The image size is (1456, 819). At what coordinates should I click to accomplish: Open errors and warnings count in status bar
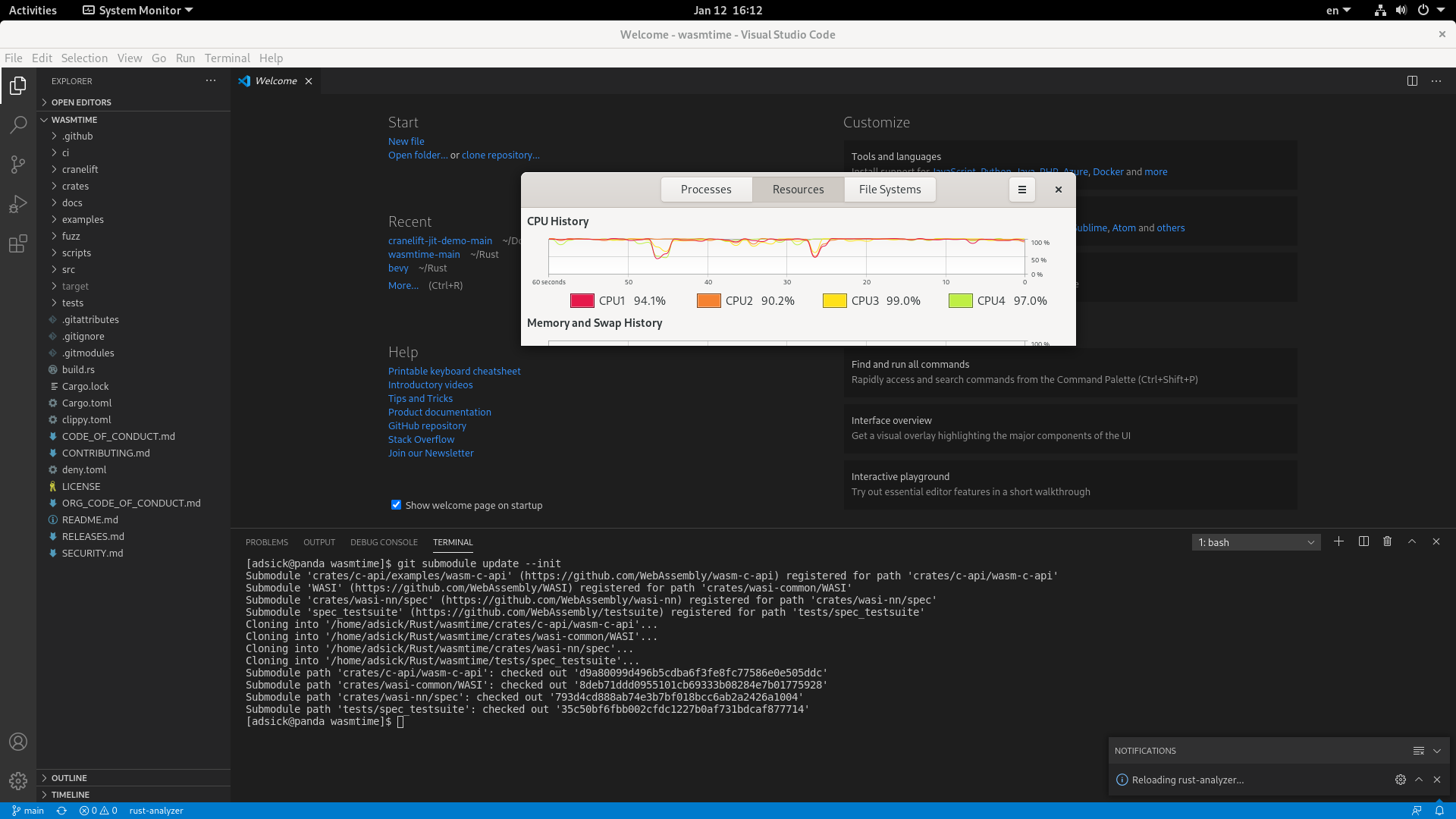point(99,811)
